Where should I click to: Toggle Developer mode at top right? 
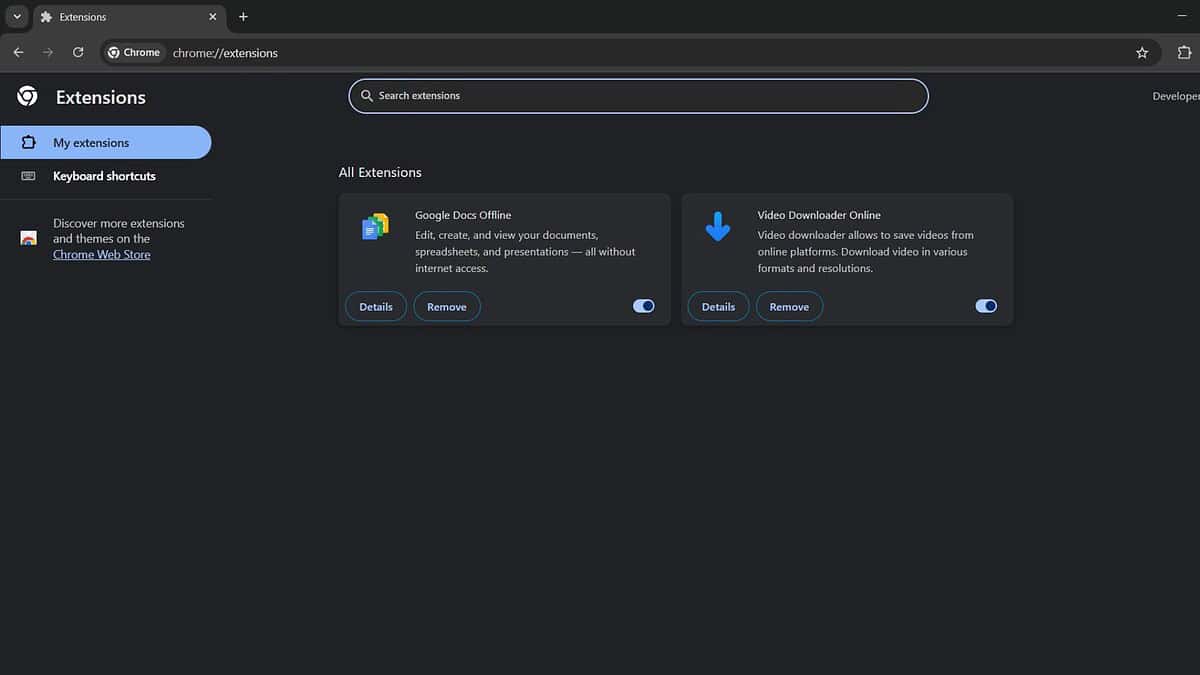[1176, 96]
